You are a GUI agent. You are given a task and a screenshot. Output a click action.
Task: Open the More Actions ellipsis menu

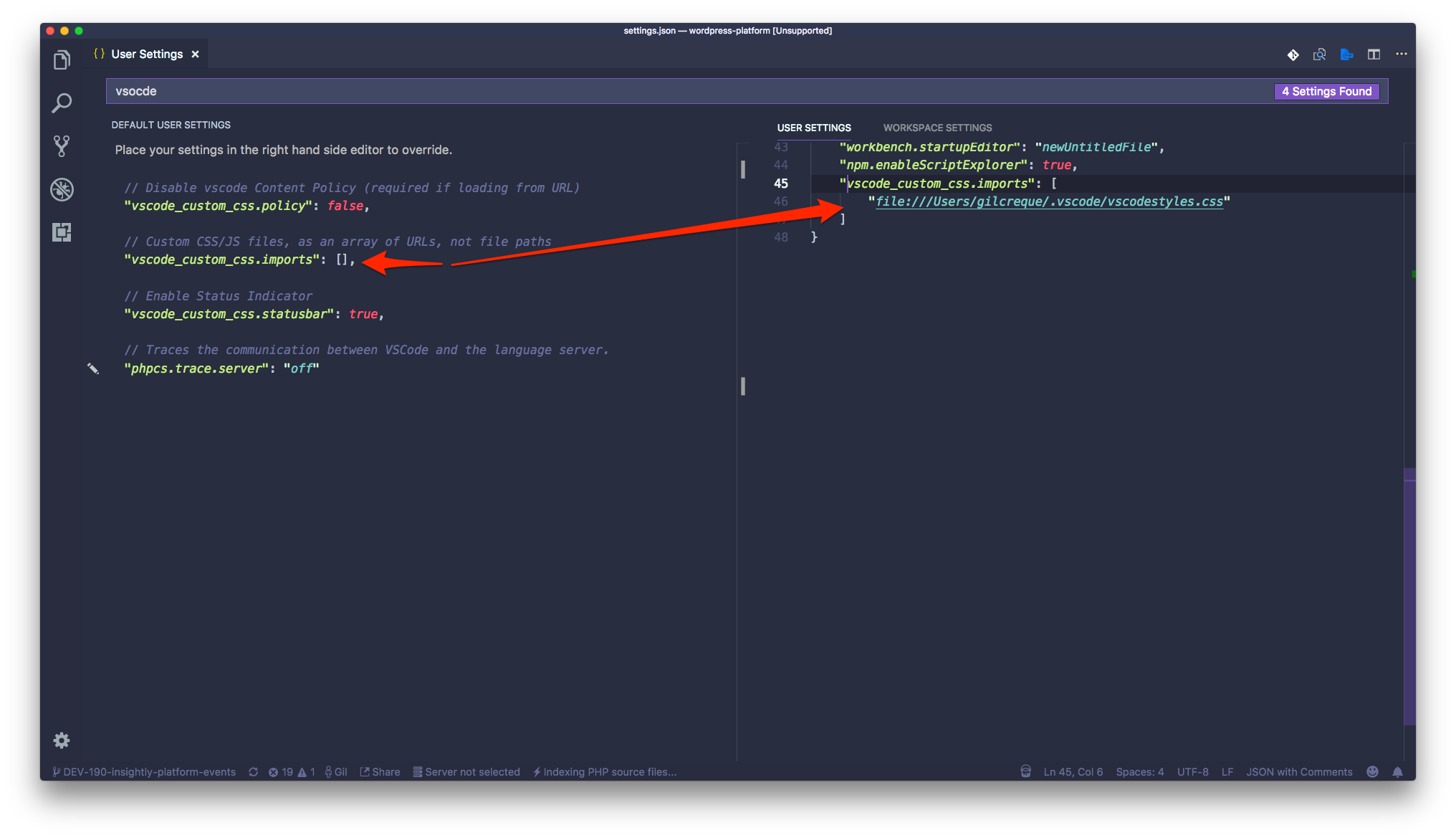point(1401,54)
